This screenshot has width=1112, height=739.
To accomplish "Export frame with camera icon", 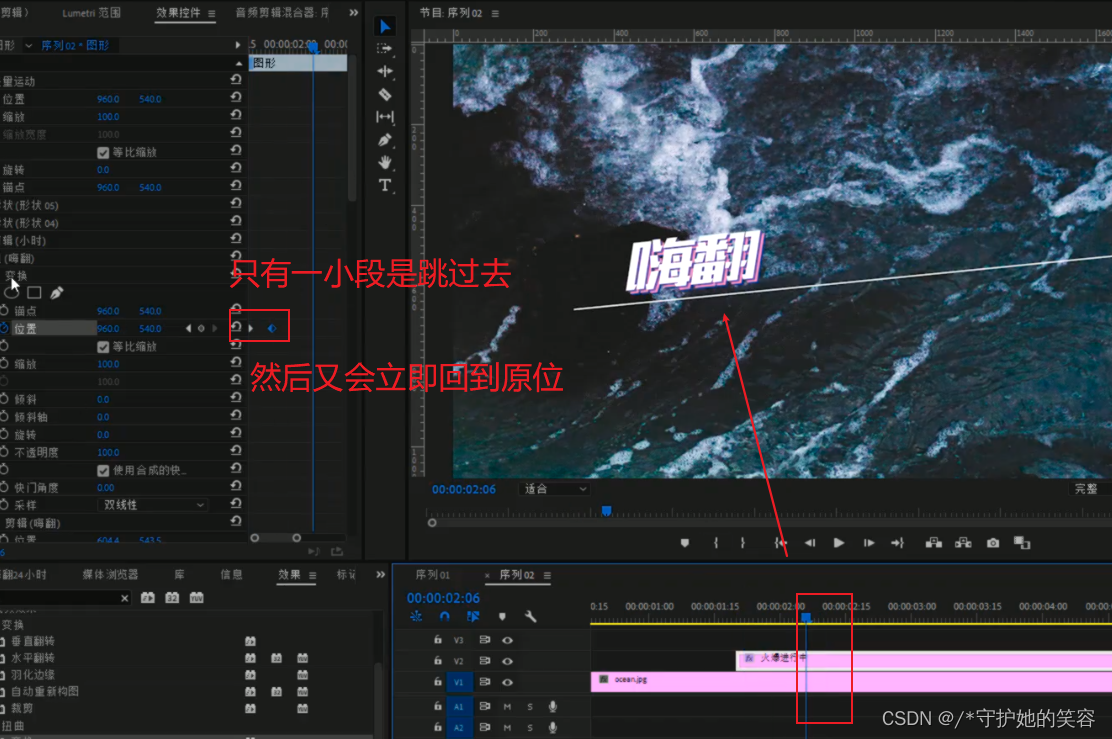I will coord(993,543).
